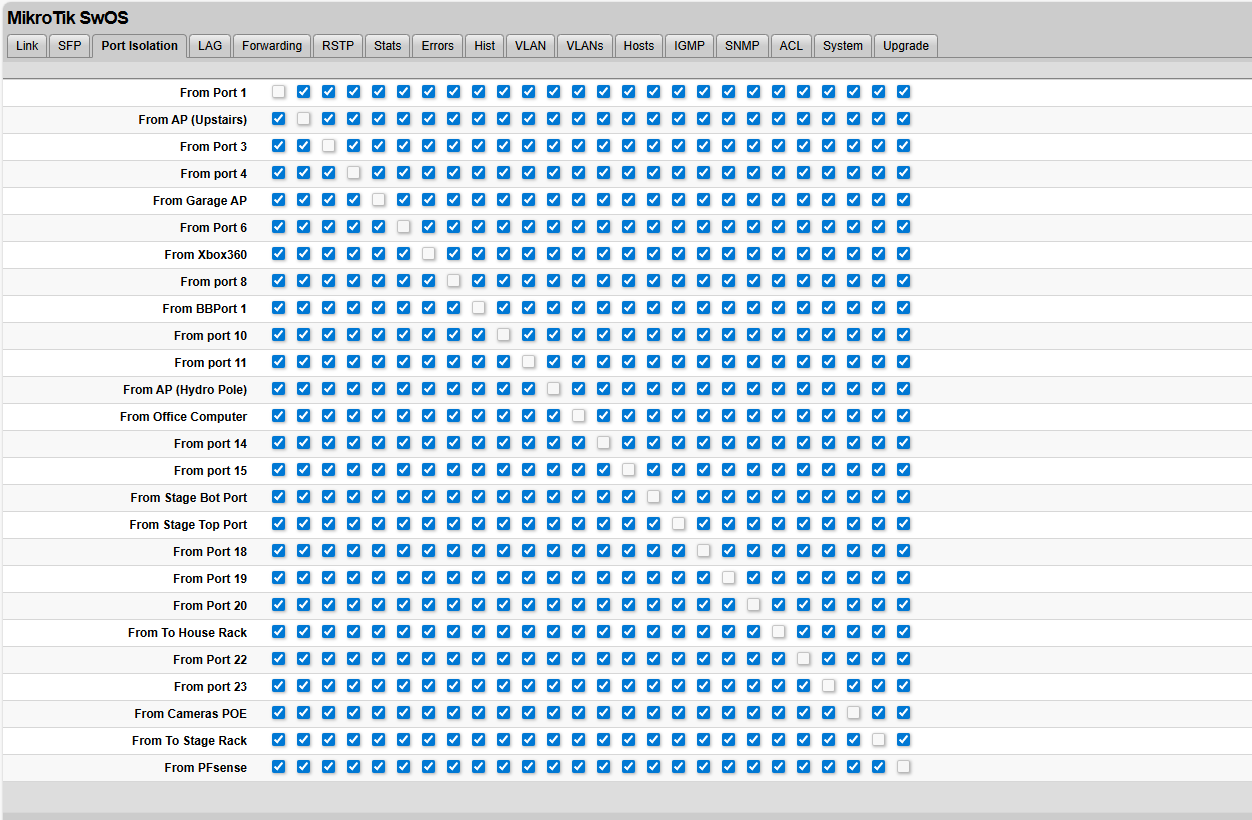Screen dimensions: 1252x820
Task: Switch to the VLAN tab
Action: (x=531, y=46)
